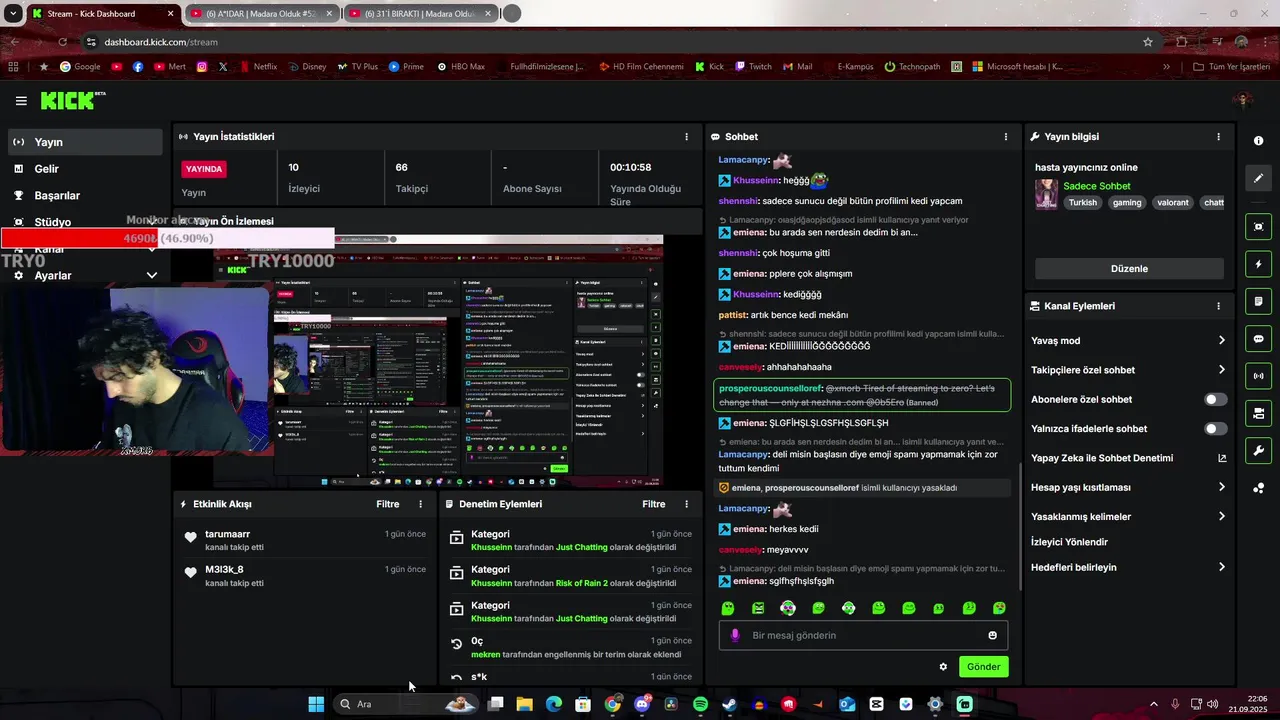Click the Bir mesaj gönderin input field
The image size is (1280, 720).
pos(863,635)
